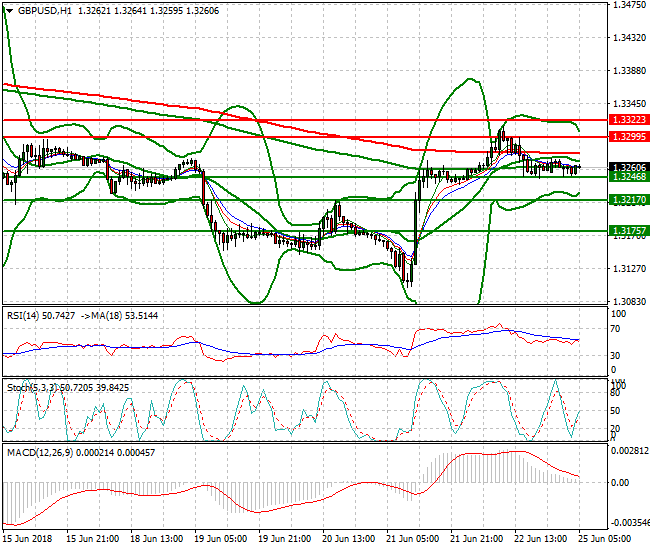
Task: Click the ->MA(18) 53.5144 label
Action: click(x=119, y=316)
